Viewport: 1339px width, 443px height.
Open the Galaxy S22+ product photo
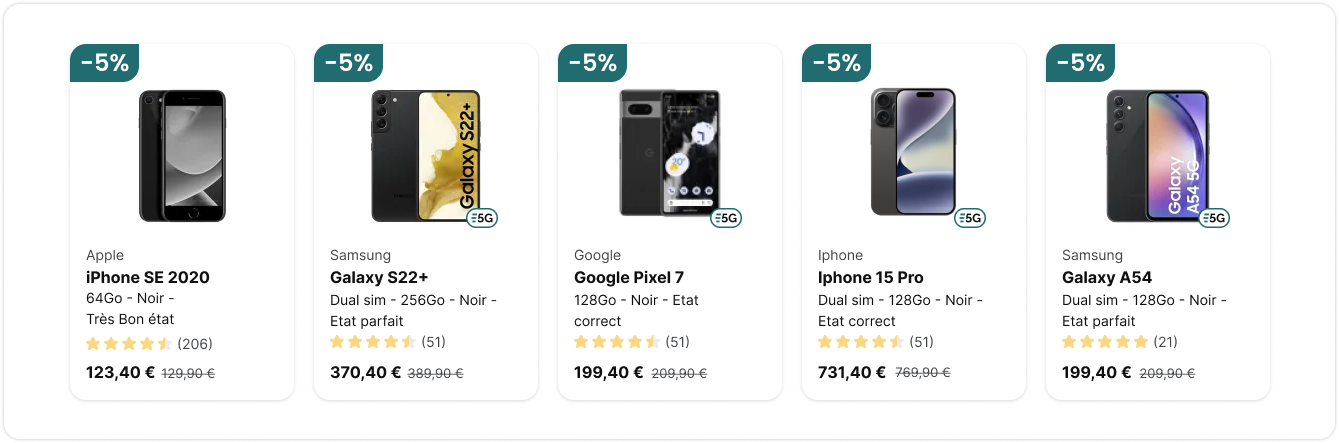coord(426,155)
